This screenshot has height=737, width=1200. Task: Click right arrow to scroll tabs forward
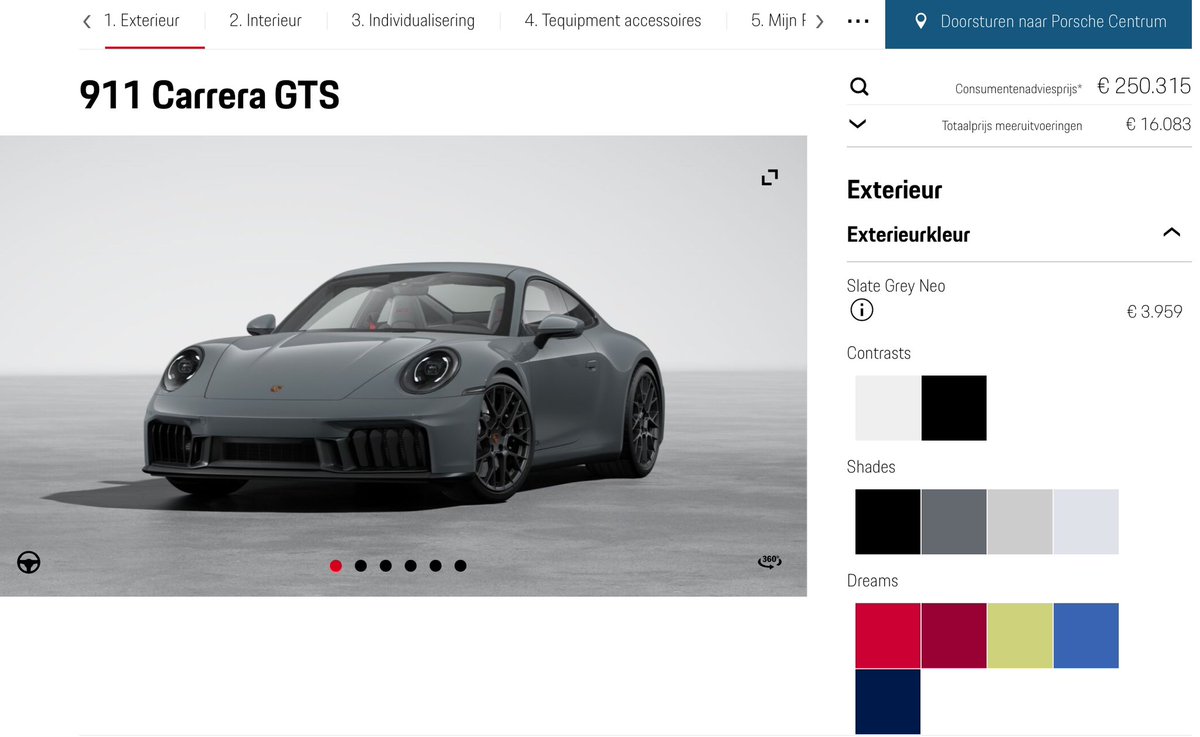819,21
